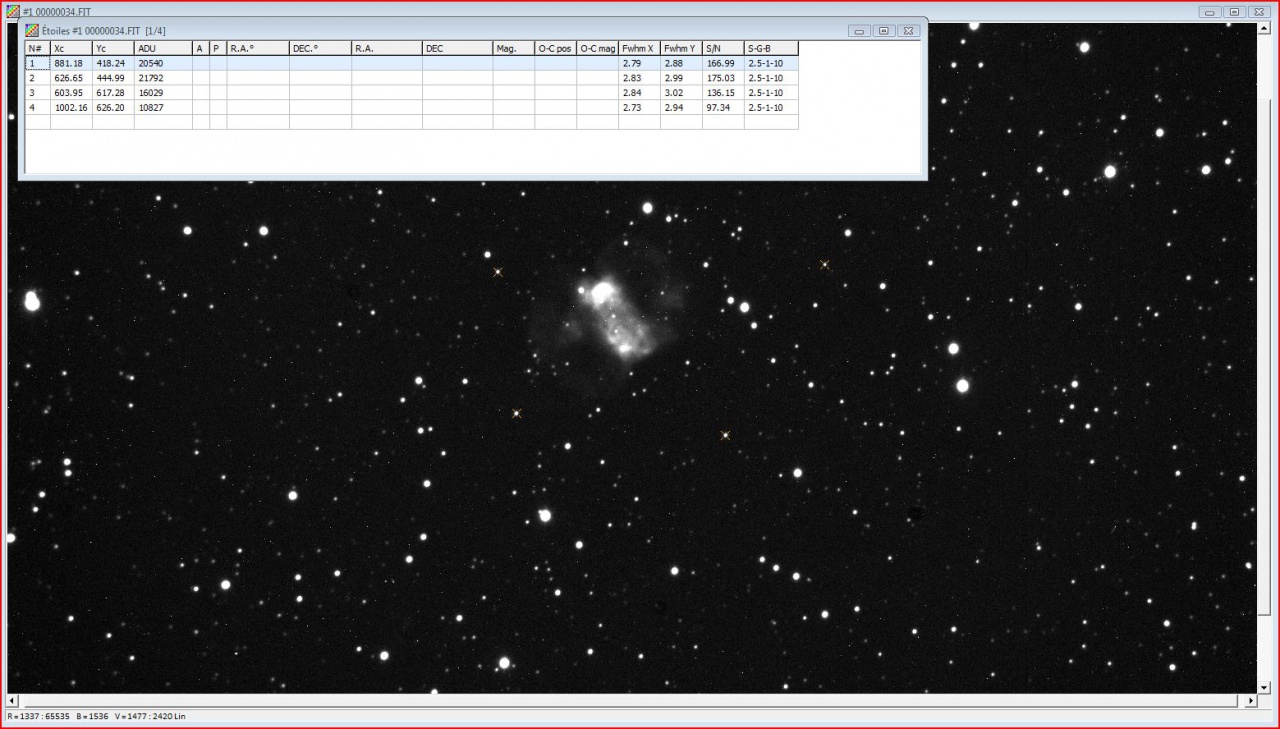Click the Xc value 626.65
Screen dimensions: 1280x729
(68, 78)
